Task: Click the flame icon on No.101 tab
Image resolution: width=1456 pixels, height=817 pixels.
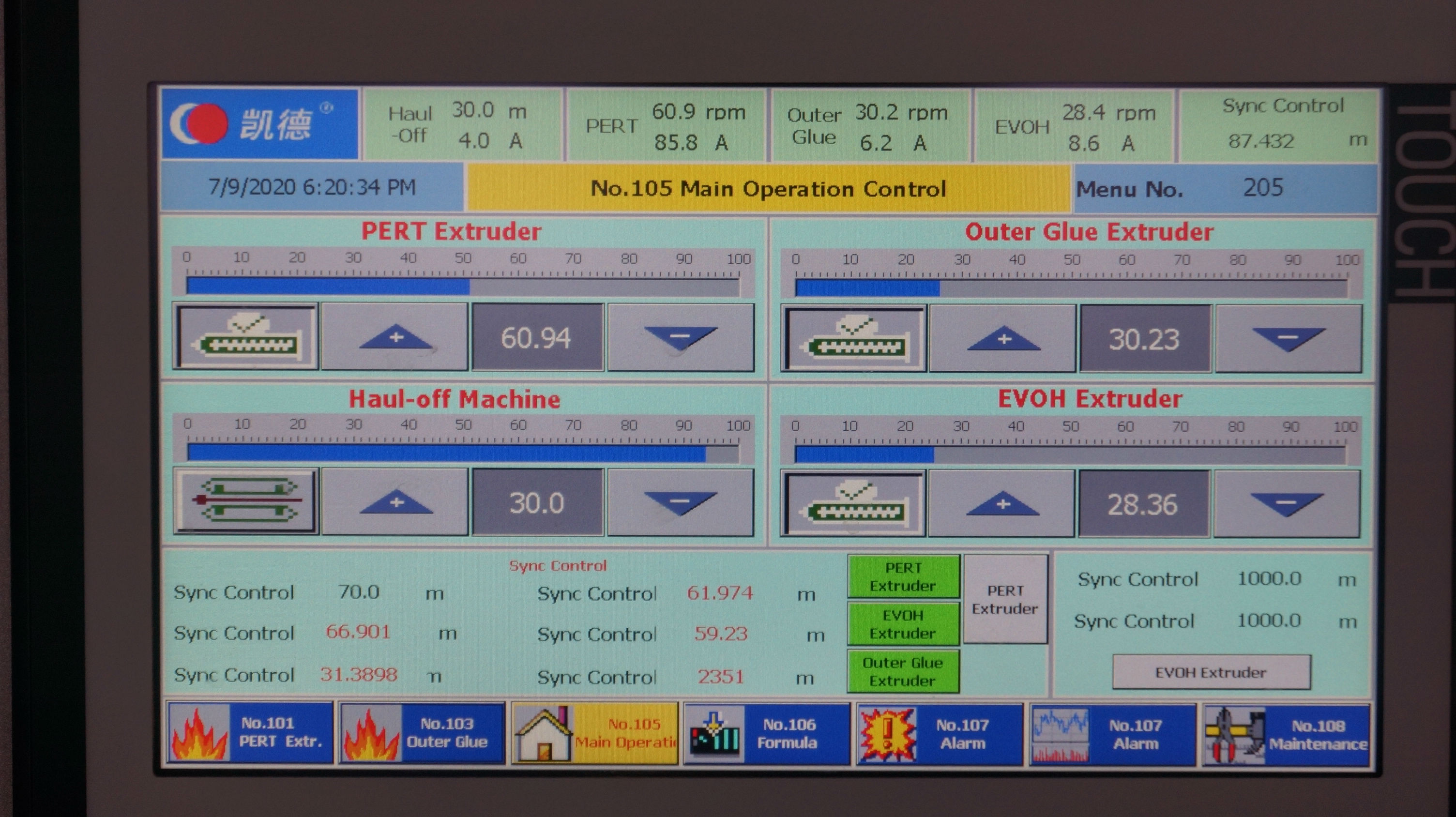Action: tap(199, 734)
